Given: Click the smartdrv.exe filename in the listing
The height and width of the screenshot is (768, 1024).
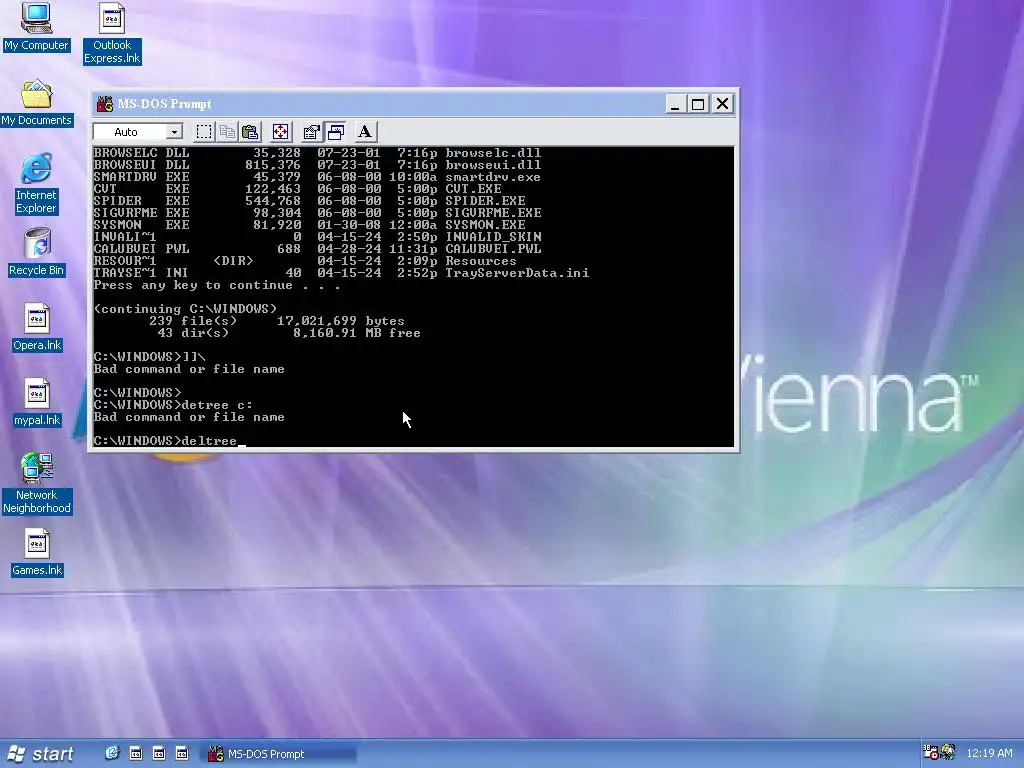Looking at the screenshot, I should pos(493,176).
